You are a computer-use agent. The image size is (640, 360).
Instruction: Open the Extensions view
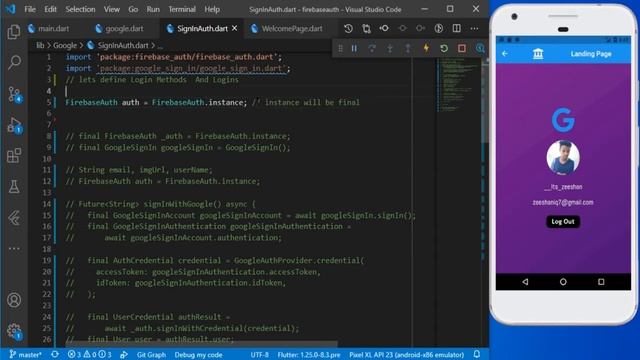pos(14,156)
